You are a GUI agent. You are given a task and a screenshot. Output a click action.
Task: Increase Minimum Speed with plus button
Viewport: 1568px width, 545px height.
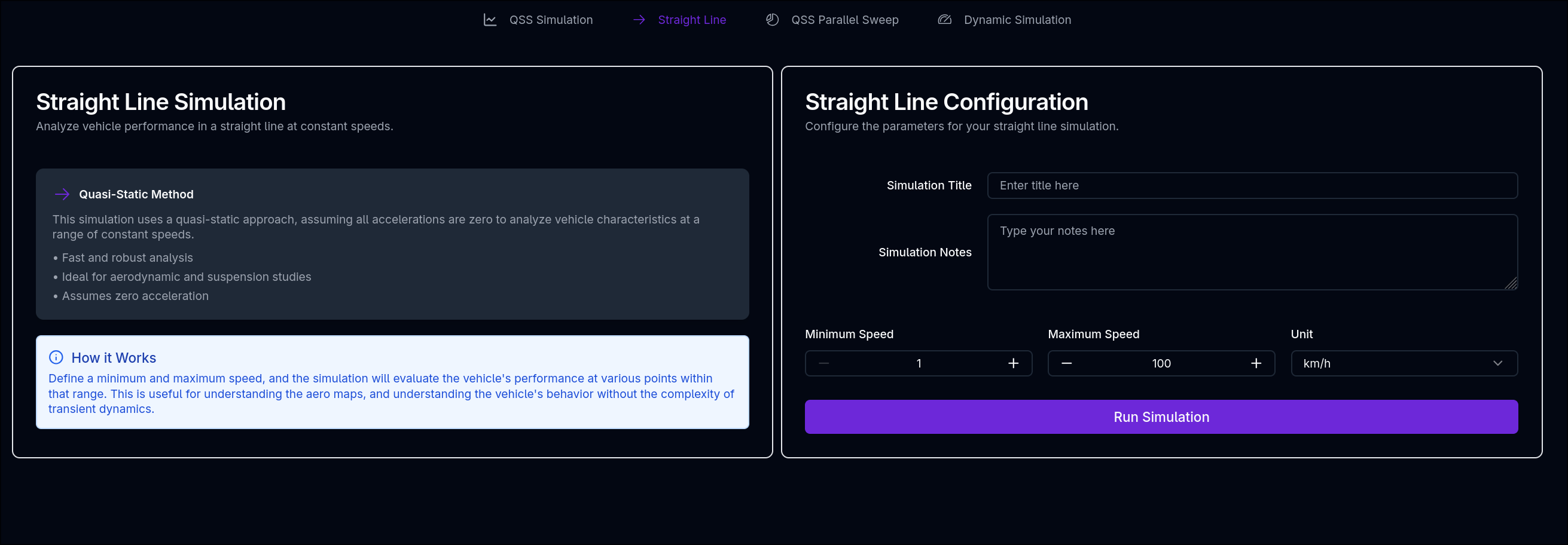(1014, 363)
